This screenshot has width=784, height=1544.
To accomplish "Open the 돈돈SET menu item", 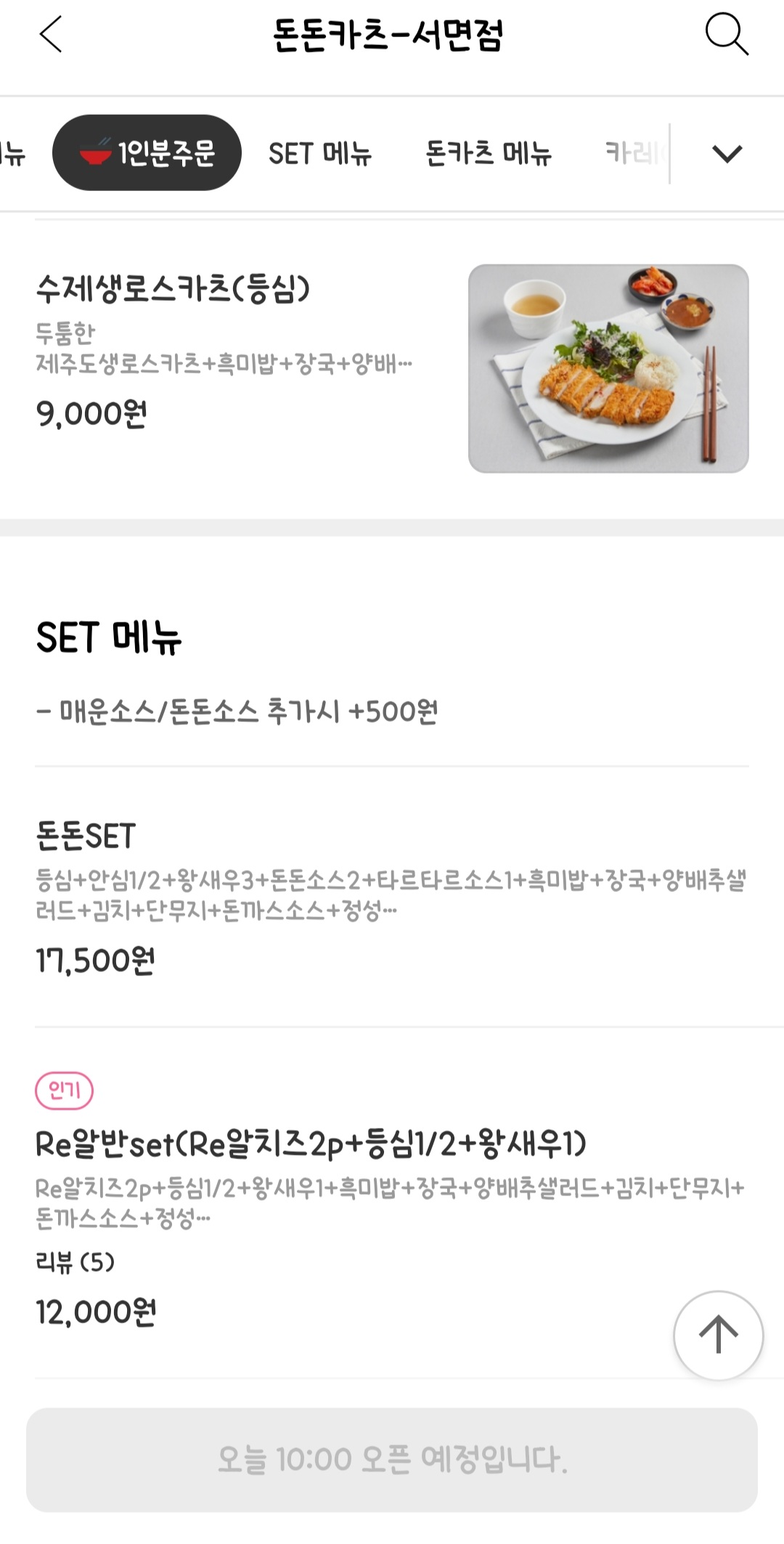I will point(392,897).
